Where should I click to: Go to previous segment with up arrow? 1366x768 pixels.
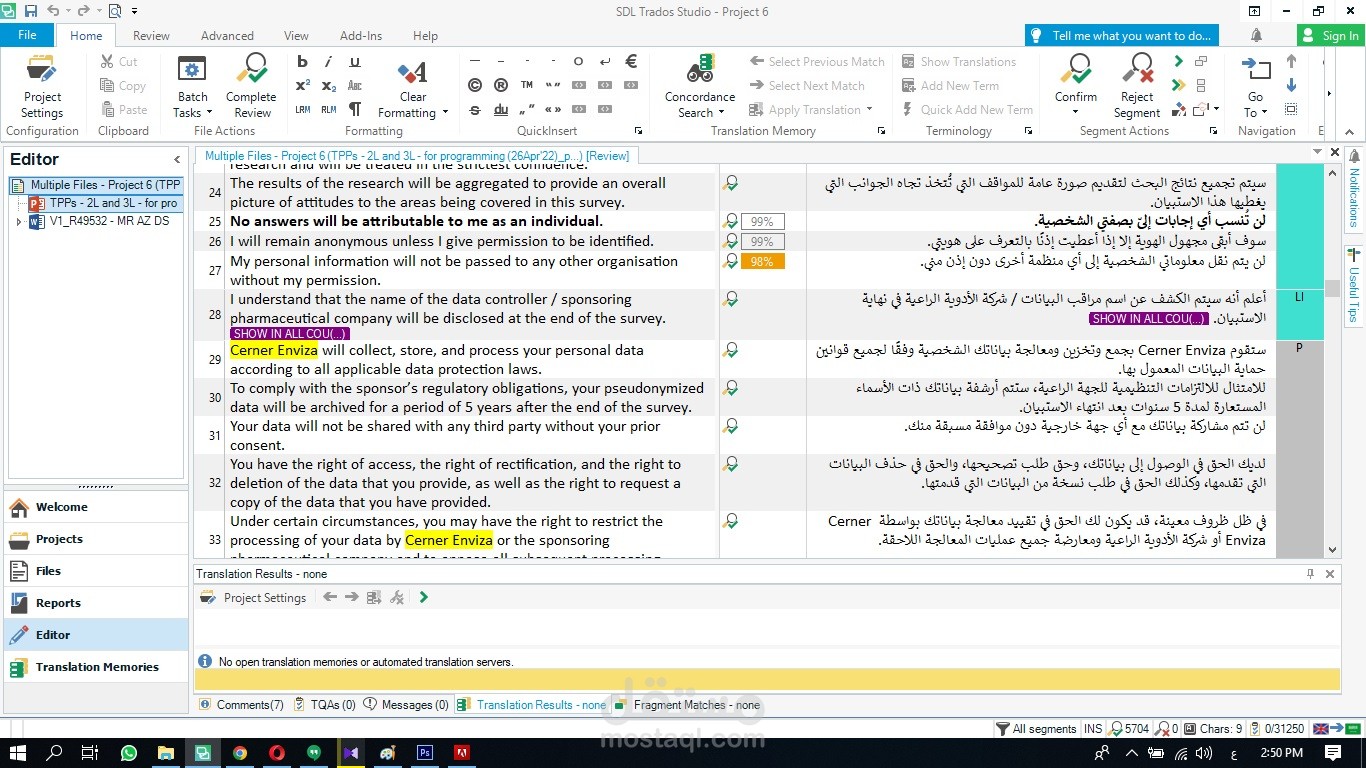coord(1291,61)
